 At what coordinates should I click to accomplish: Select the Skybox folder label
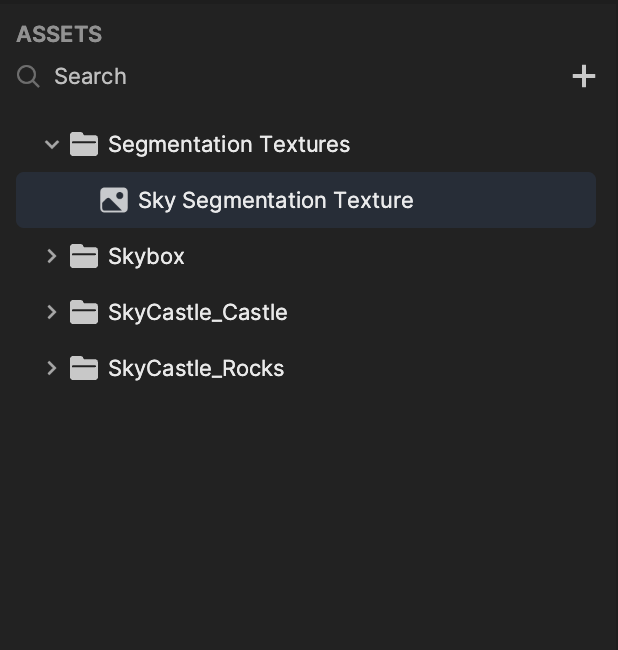click(146, 256)
